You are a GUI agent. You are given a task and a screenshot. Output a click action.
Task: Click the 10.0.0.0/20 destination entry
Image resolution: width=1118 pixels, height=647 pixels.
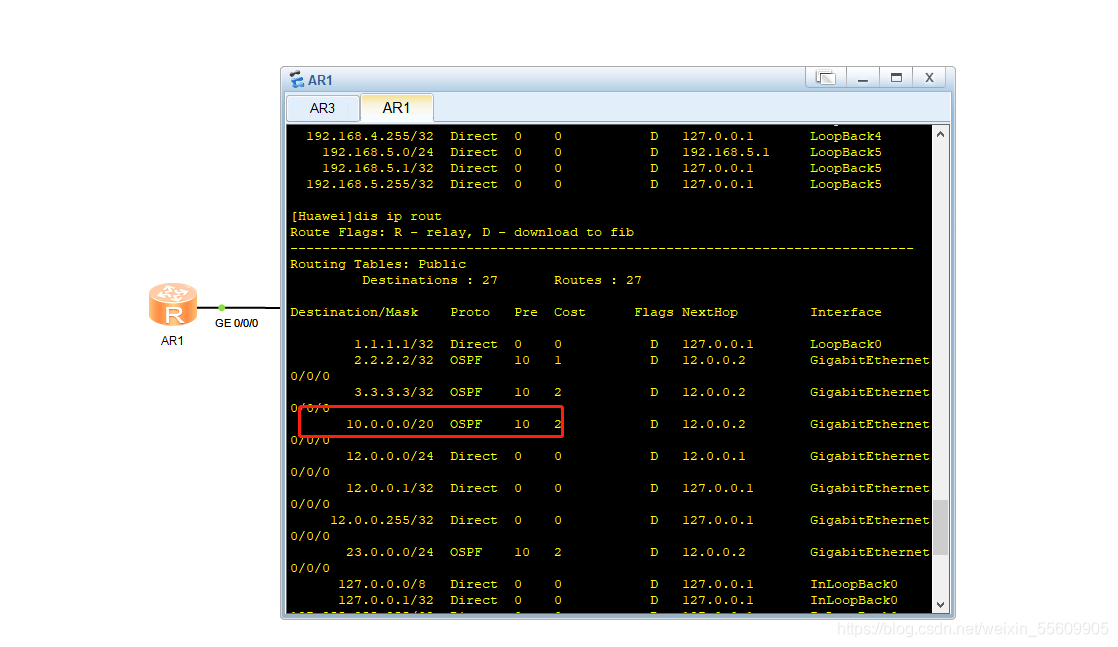tap(390, 424)
